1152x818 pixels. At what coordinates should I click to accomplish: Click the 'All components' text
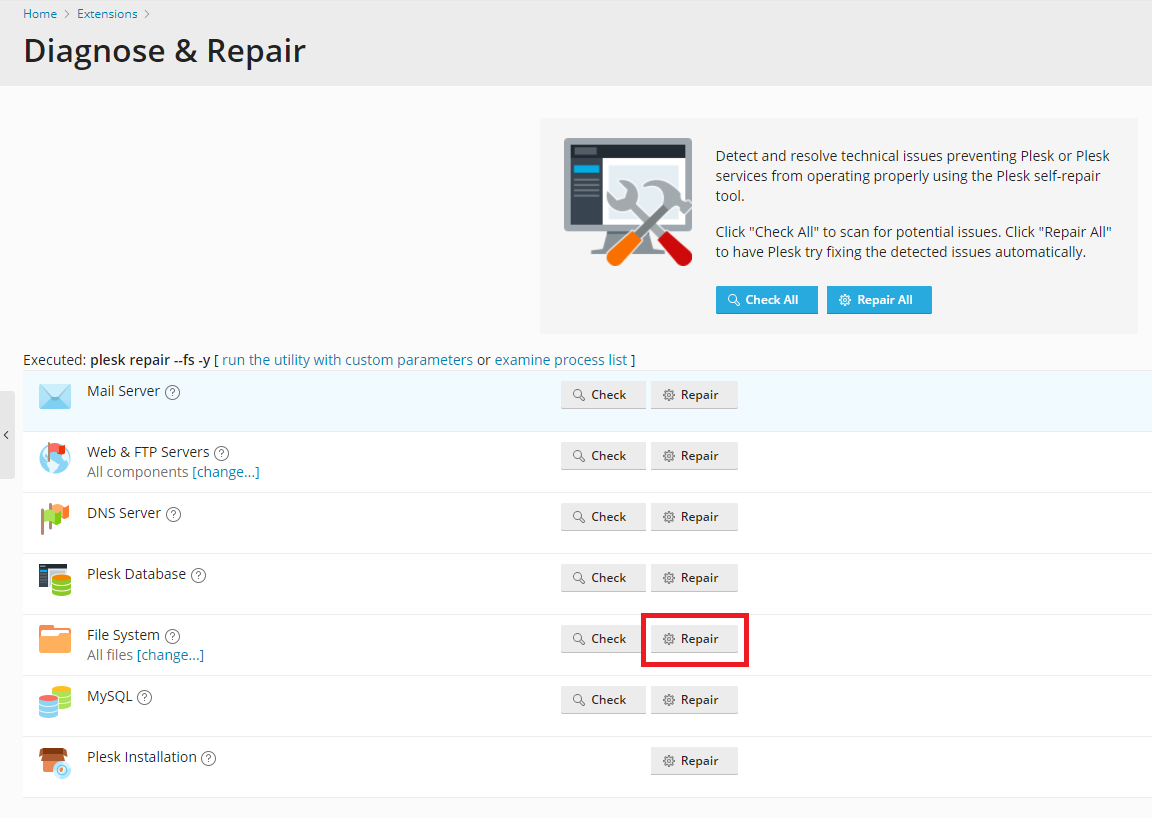coord(137,472)
